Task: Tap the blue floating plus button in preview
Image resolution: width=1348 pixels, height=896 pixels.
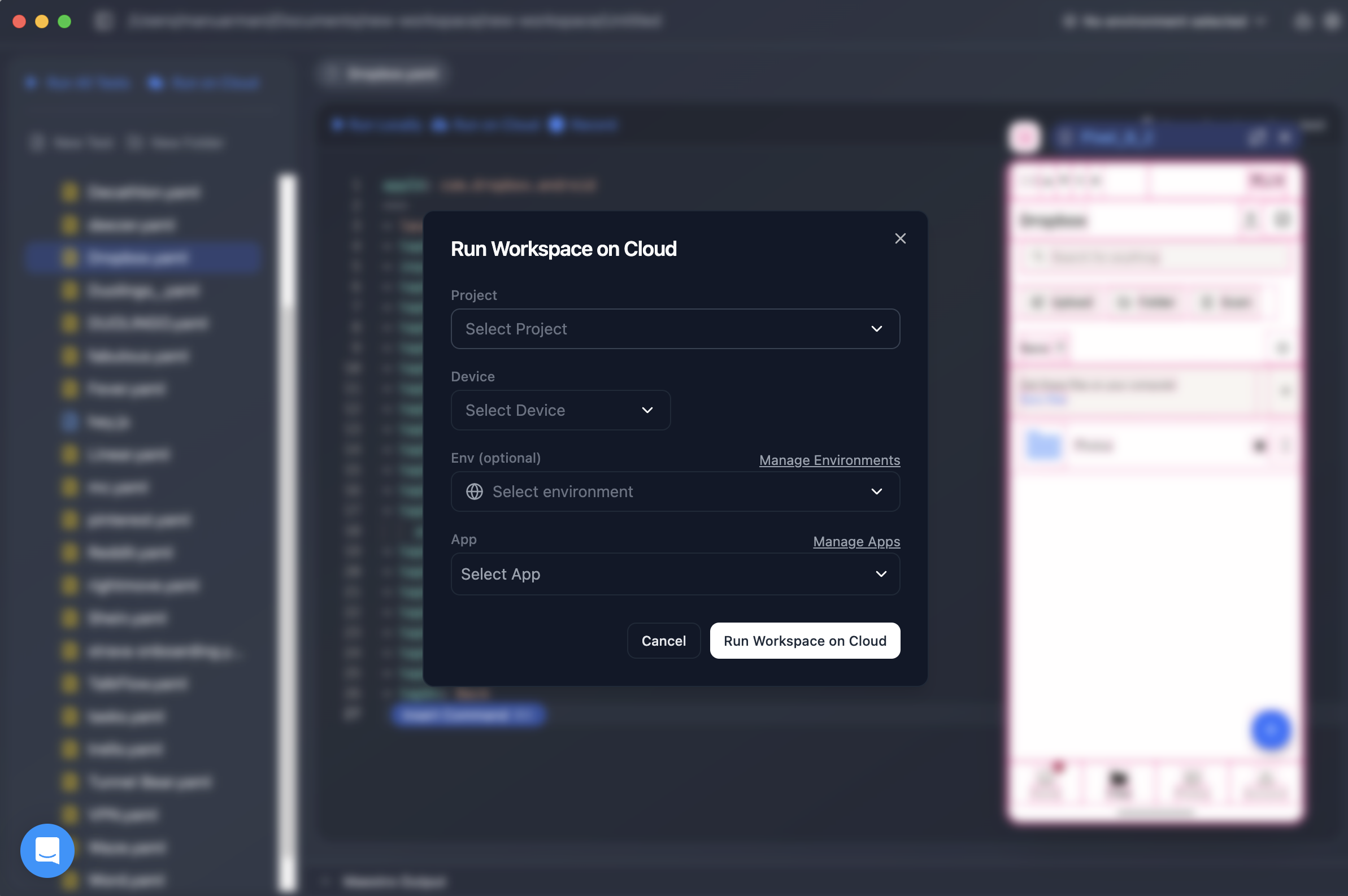Action: coord(1270,730)
